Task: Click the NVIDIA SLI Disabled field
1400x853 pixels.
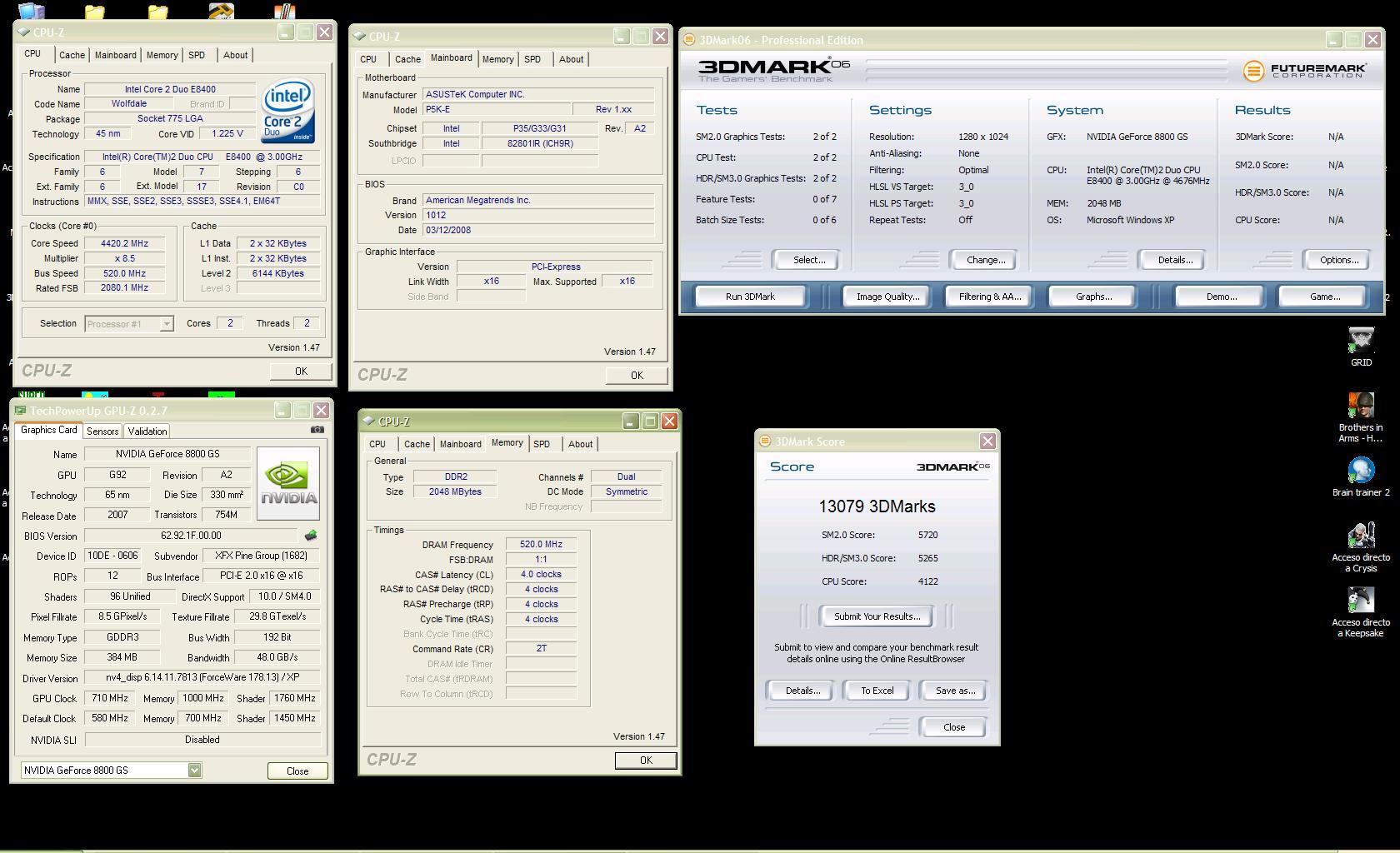Action: (202, 740)
